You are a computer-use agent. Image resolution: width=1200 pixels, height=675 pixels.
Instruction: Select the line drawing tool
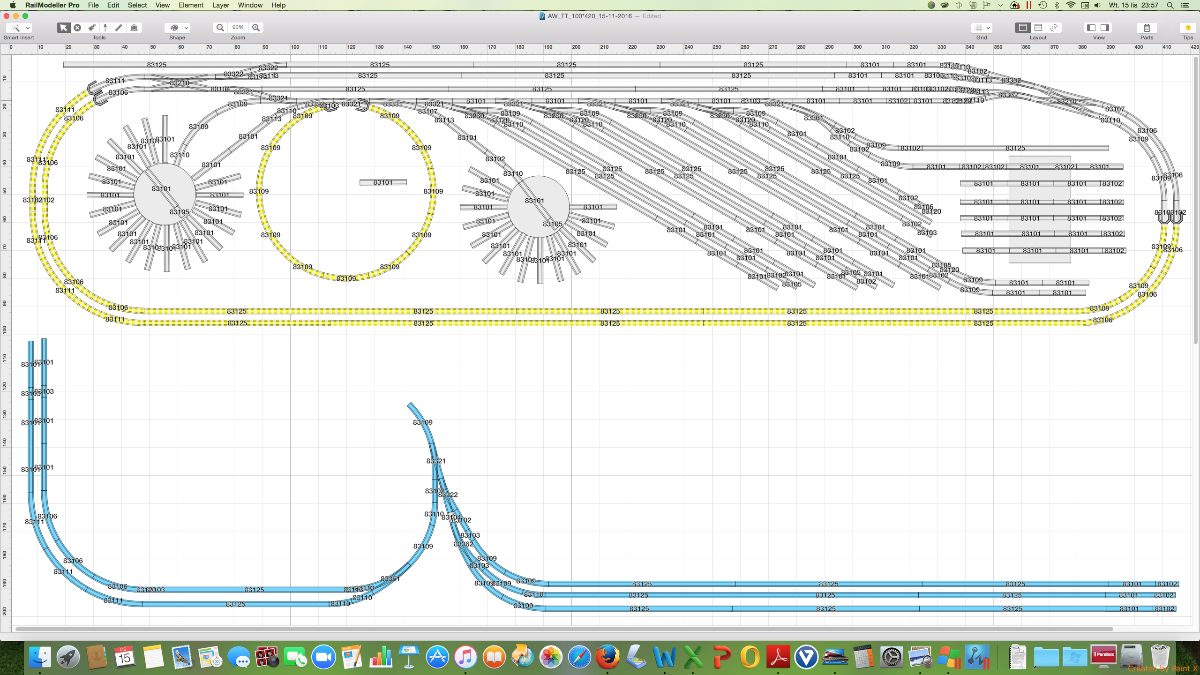pyautogui.click(x=120, y=28)
